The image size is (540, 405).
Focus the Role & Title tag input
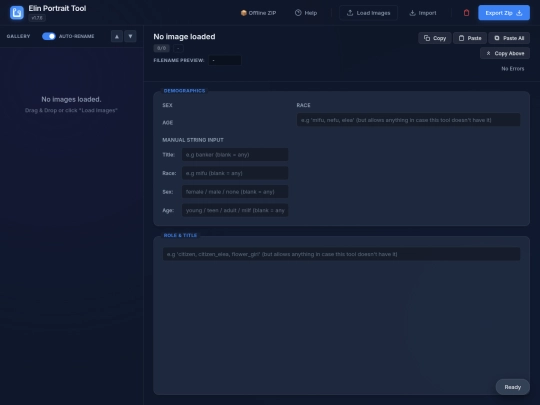click(341, 254)
